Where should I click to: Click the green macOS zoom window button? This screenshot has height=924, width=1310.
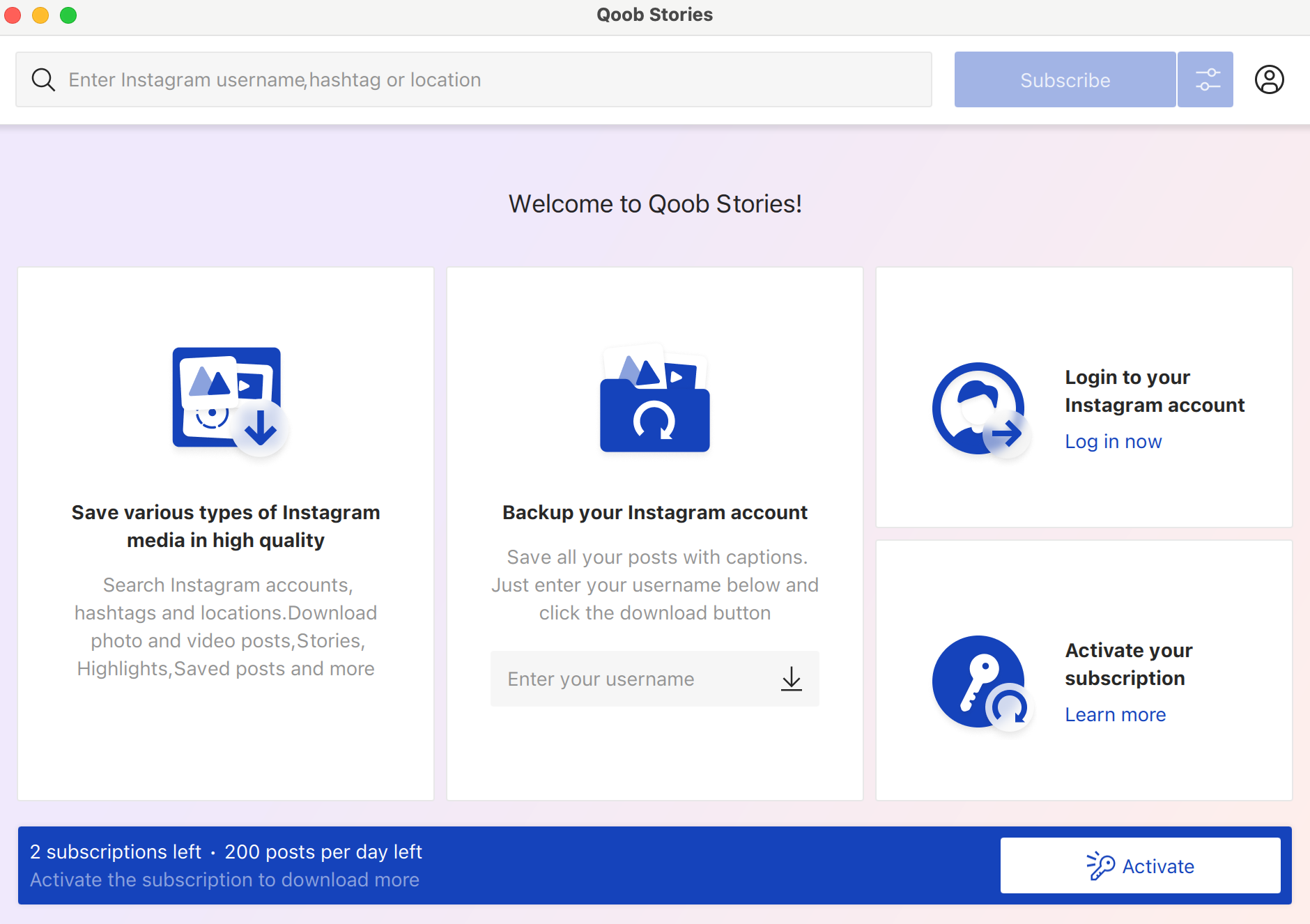(68, 15)
